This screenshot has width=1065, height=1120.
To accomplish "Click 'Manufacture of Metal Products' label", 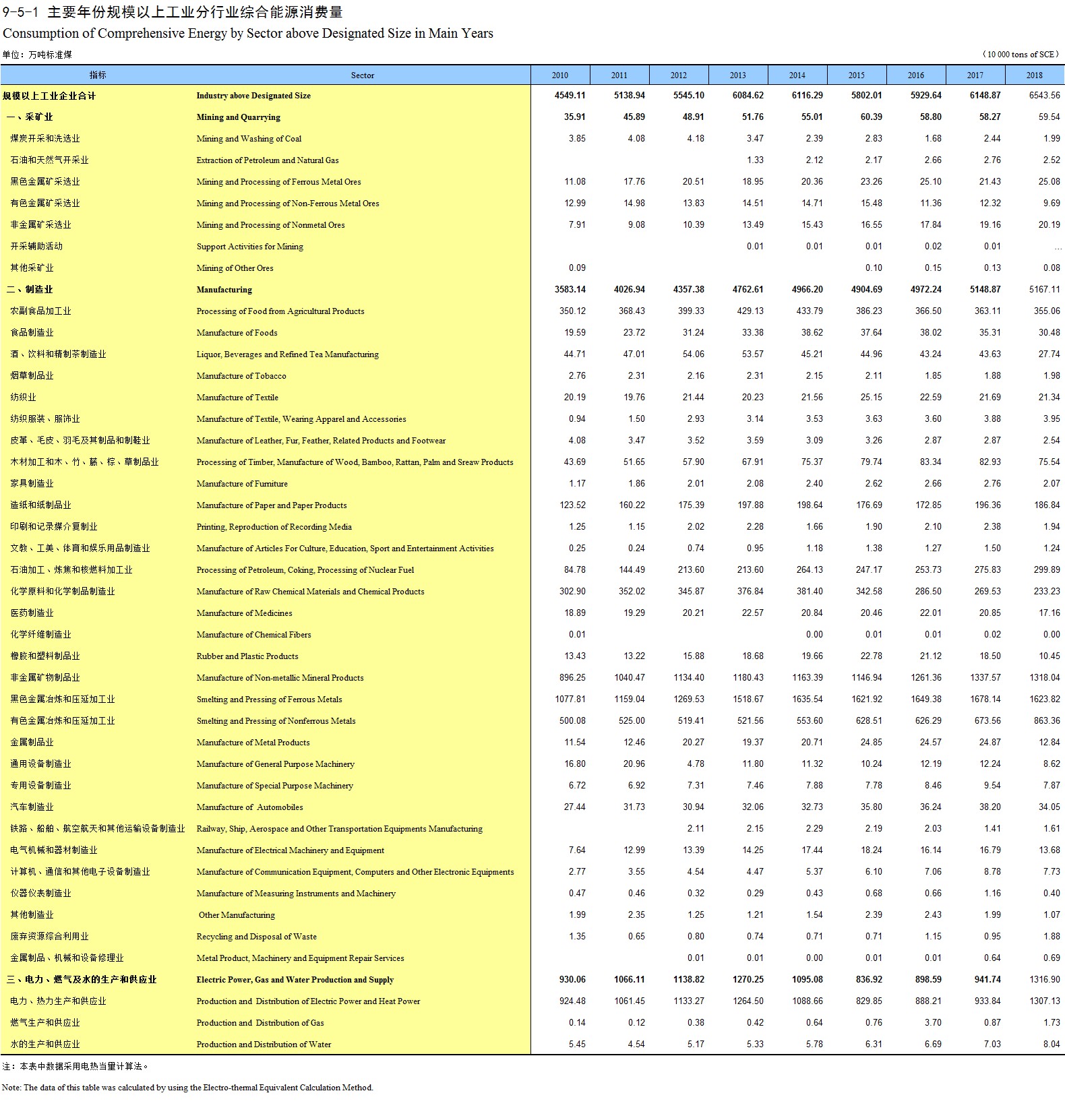I will click(253, 743).
